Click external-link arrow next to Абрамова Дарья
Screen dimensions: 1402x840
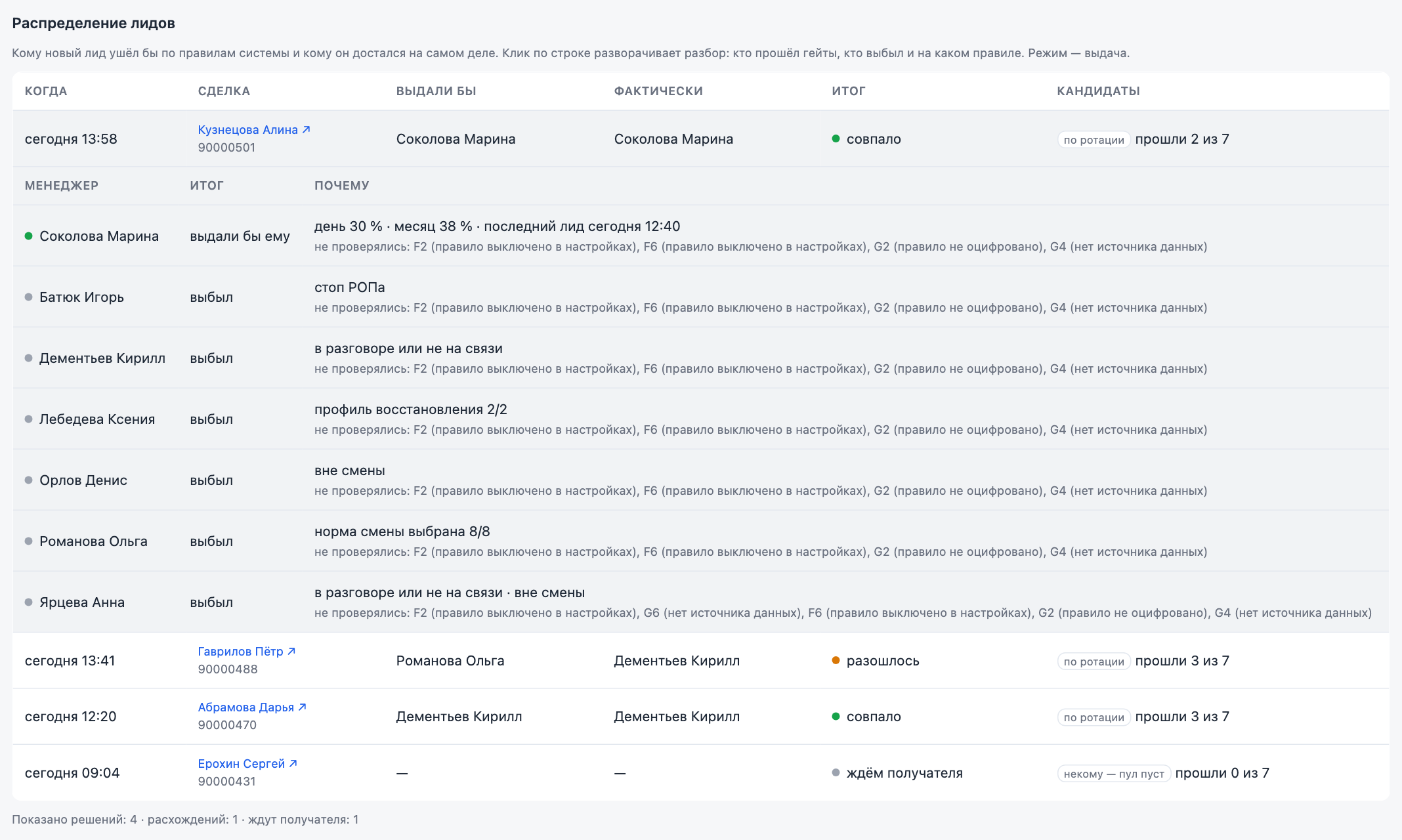coord(302,707)
